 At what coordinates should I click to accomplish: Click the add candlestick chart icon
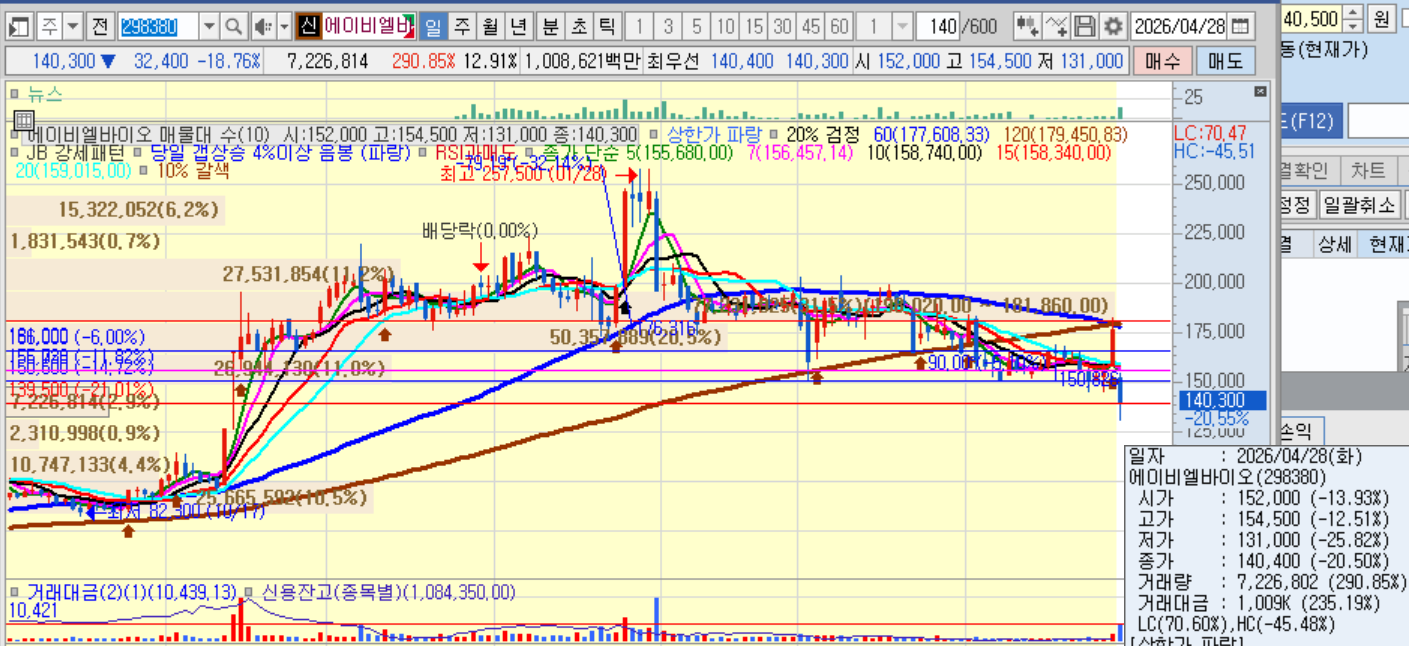click(x=1027, y=26)
